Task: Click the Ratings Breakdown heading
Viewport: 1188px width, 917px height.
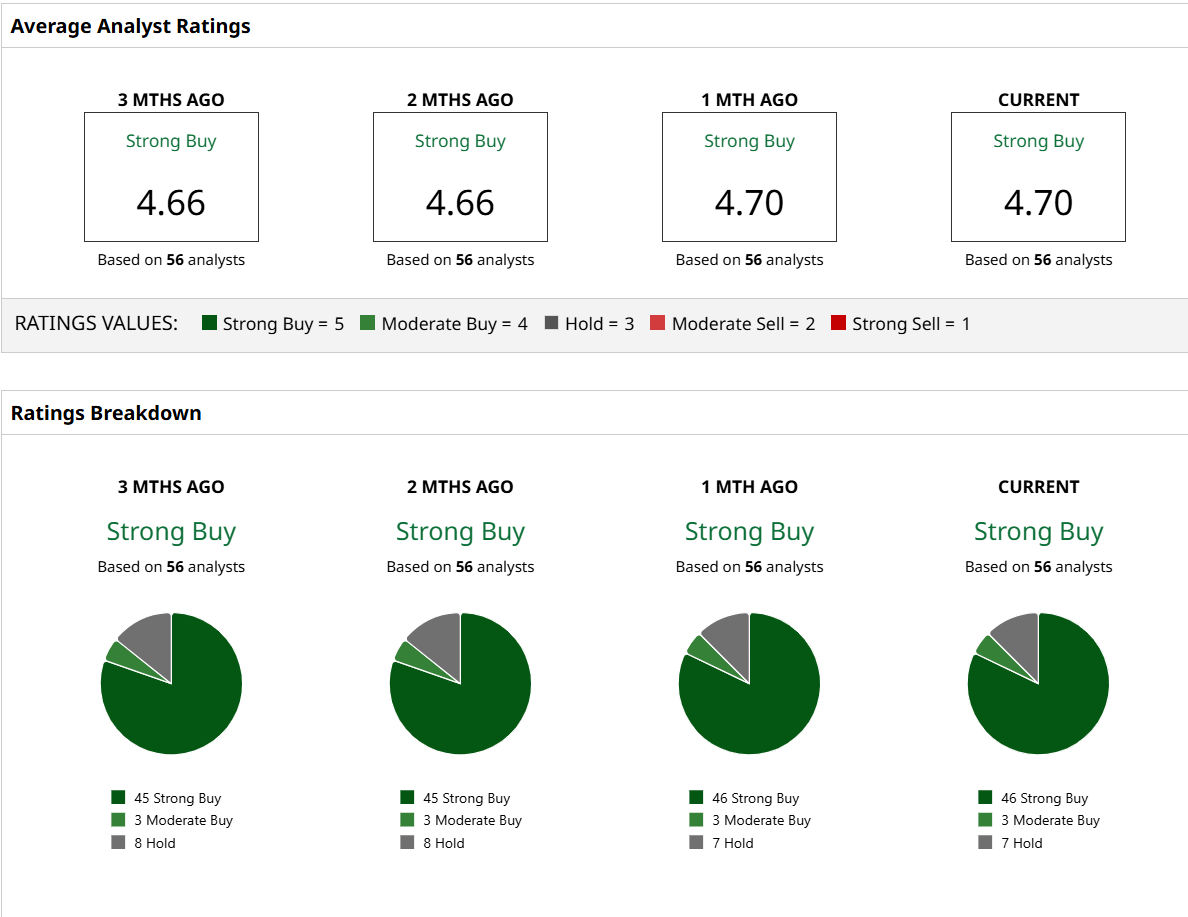Action: (x=106, y=413)
